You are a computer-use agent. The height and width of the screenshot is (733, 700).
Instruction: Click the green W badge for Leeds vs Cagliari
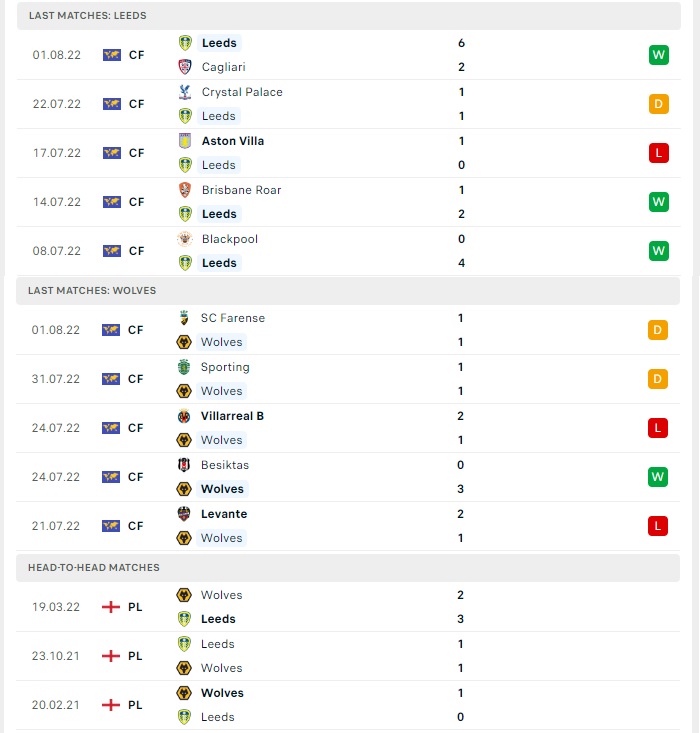coord(658,55)
